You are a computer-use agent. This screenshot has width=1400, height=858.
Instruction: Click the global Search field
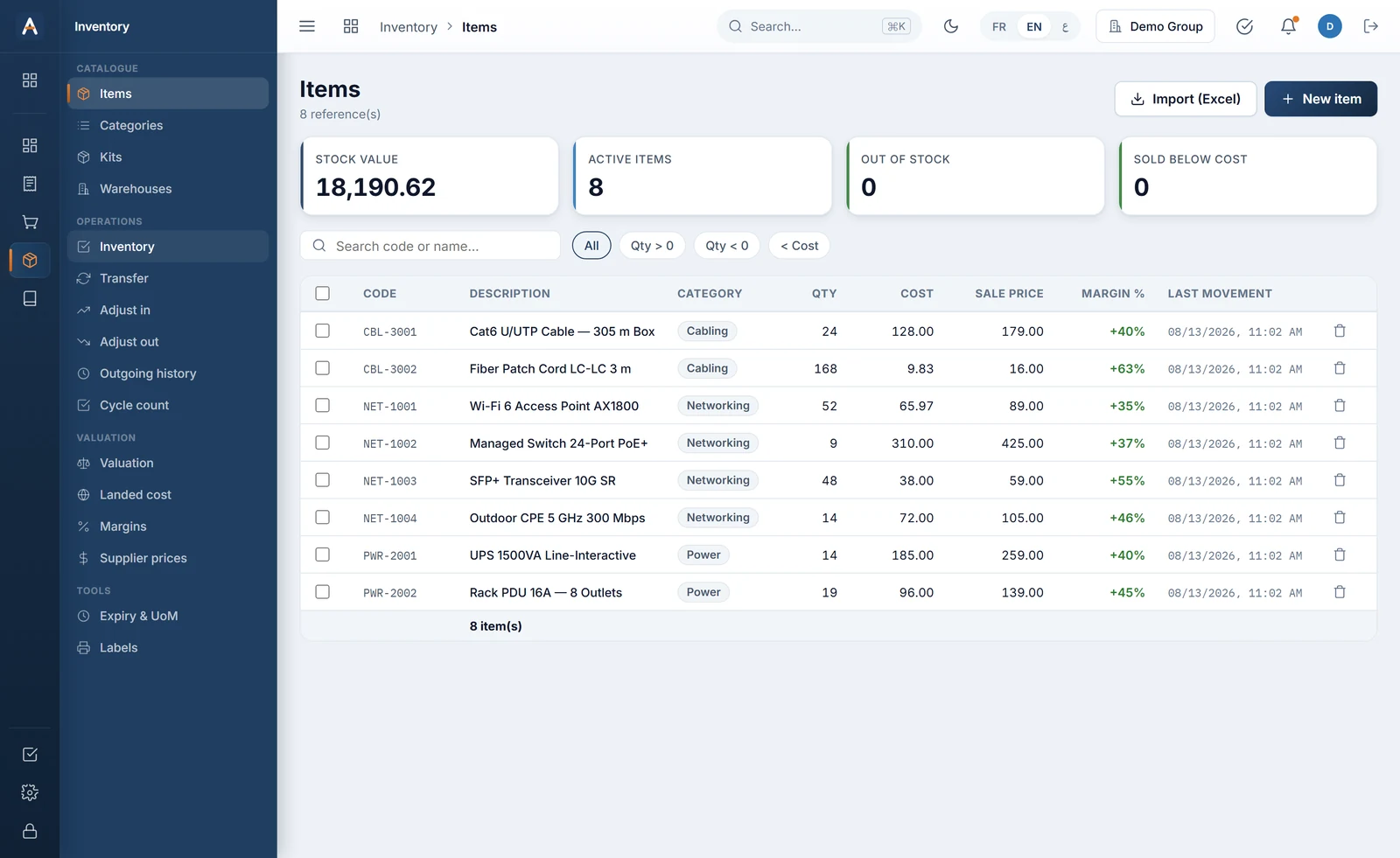click(x=819, y=26)
